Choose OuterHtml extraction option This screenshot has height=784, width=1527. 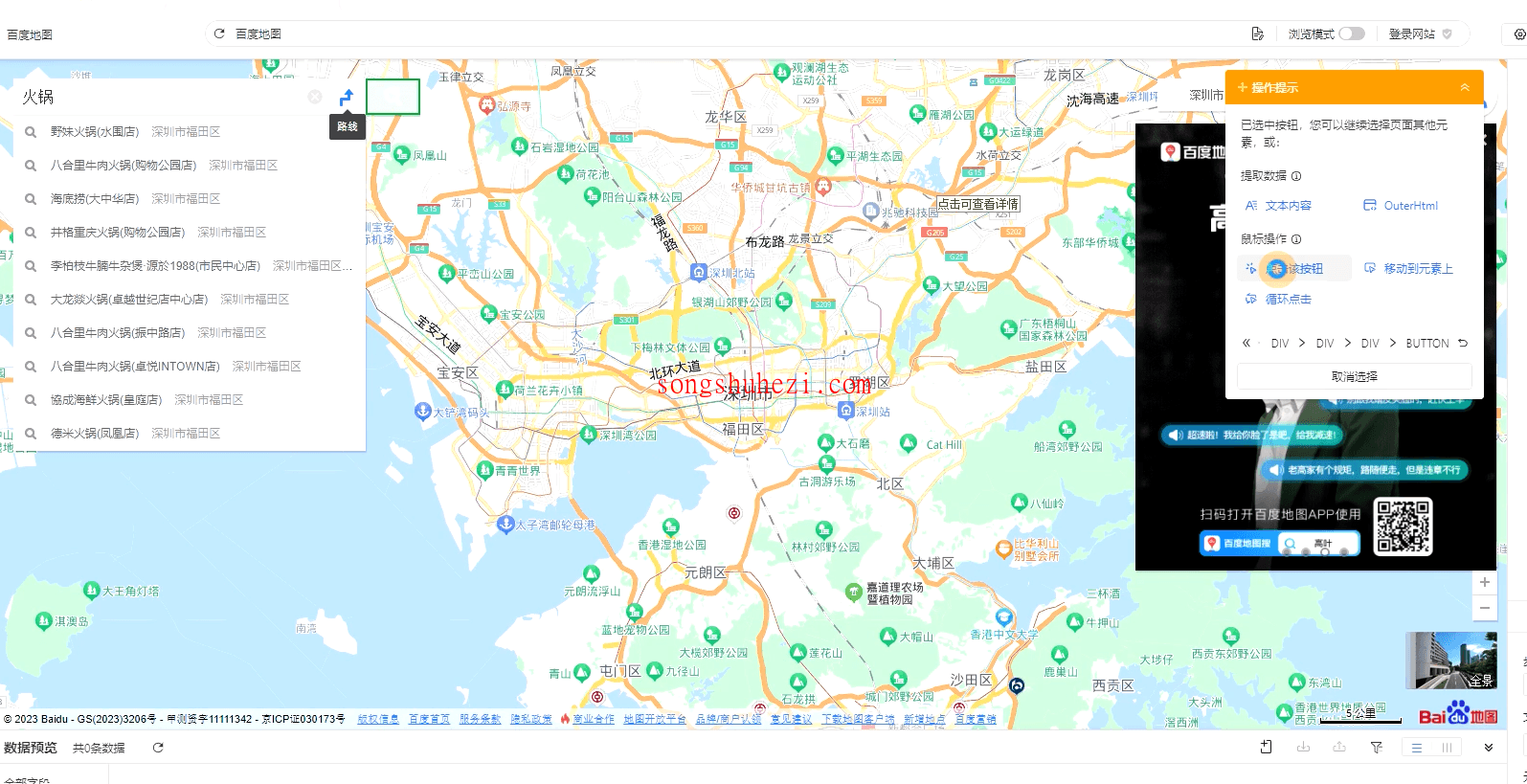1401,206
